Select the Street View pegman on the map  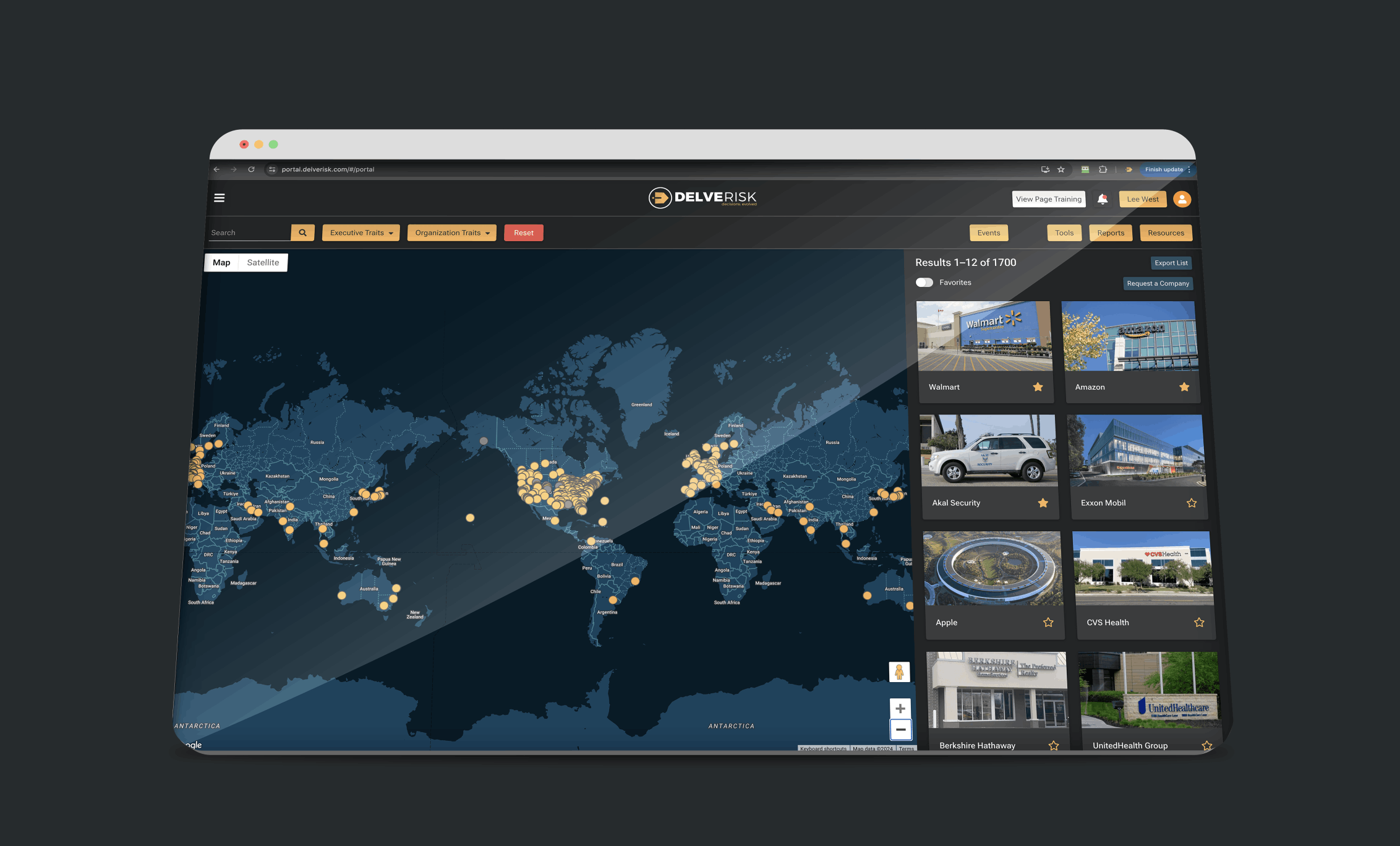900,672
